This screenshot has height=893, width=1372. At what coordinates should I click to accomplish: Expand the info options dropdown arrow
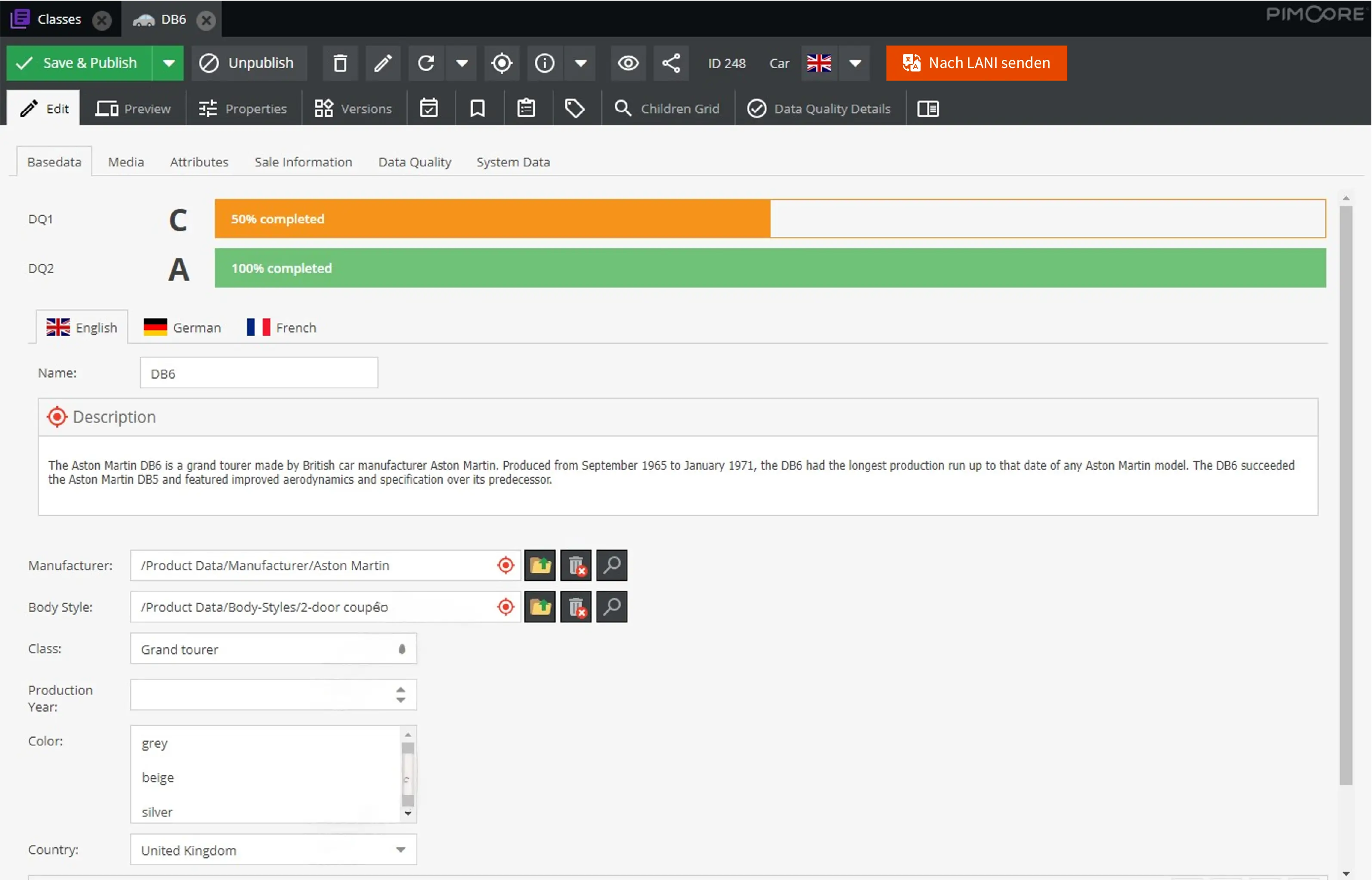pyautogui.click(x=581, y=63)
